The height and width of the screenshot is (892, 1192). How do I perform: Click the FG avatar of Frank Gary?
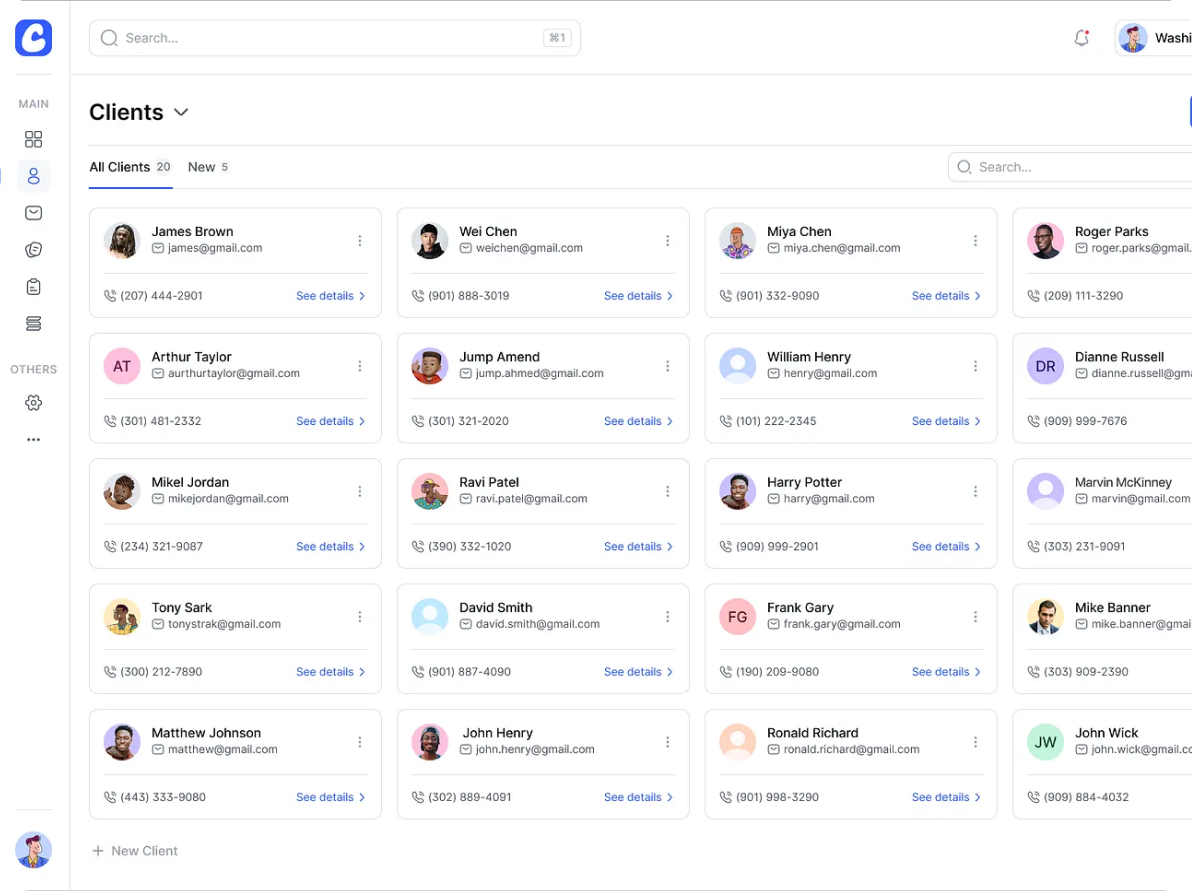[x=737, y=617]
